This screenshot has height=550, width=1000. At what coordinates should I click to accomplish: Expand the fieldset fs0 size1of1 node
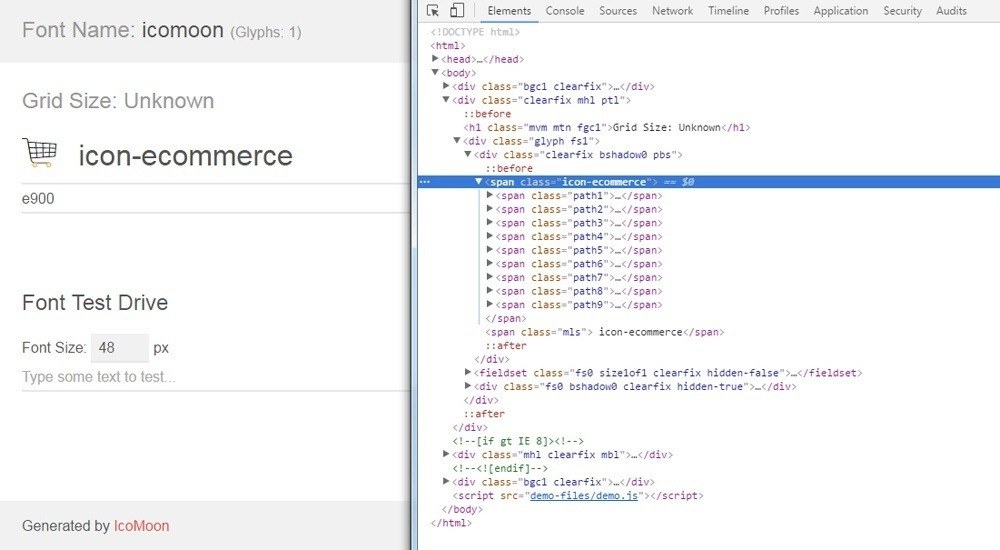467,373
